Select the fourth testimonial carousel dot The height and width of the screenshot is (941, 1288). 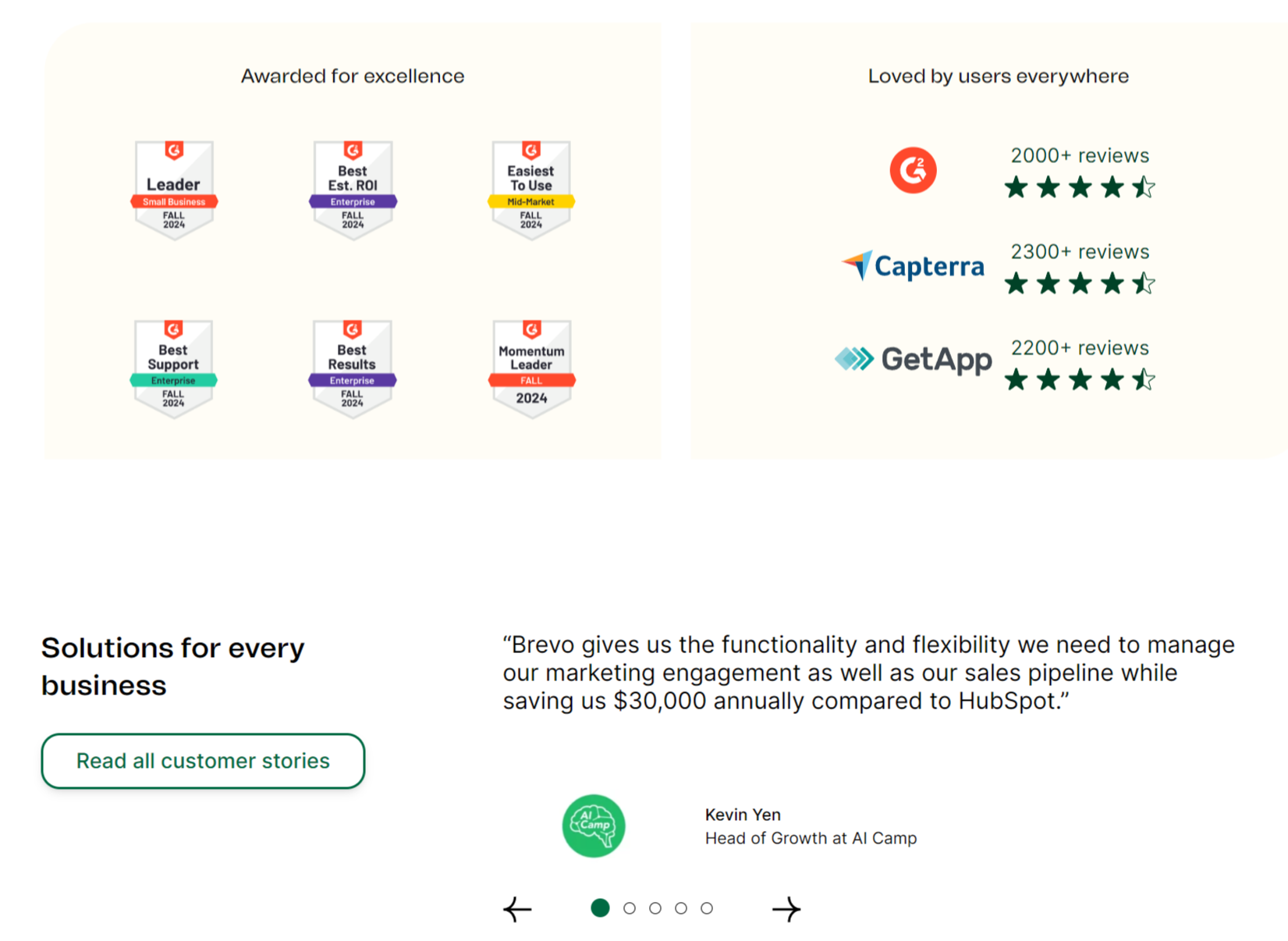point(681,908)
